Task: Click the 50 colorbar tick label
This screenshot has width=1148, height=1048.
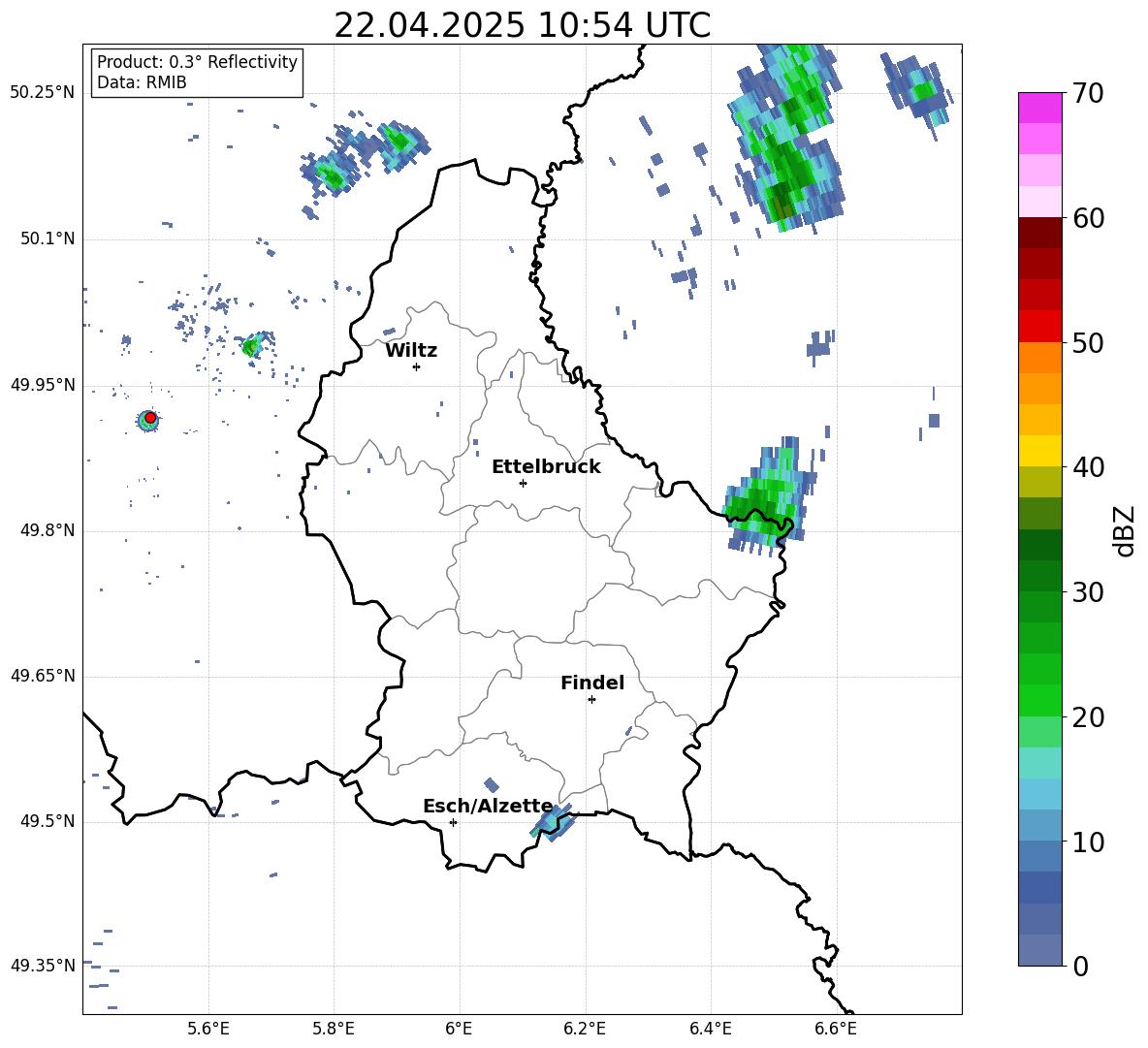Action: pyautogui.click(x=1088, y=343)
